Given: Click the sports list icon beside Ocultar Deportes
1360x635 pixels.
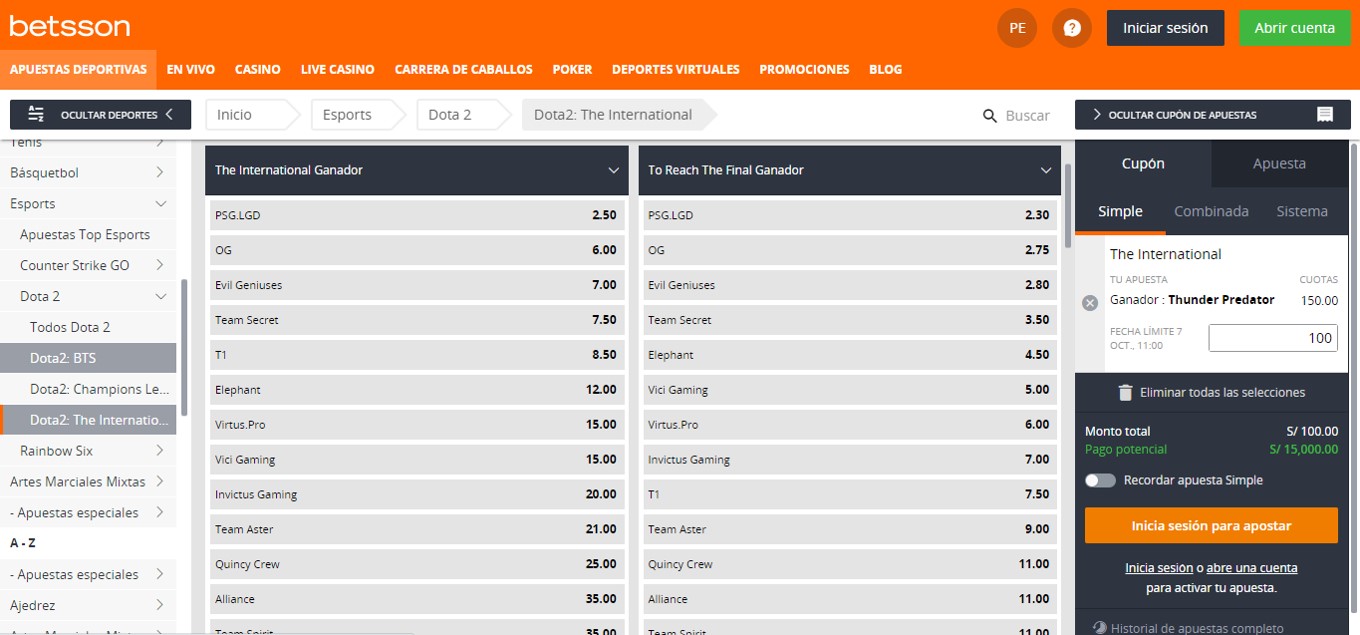Looking at the screenshot, I should click(x=36, y=114).
